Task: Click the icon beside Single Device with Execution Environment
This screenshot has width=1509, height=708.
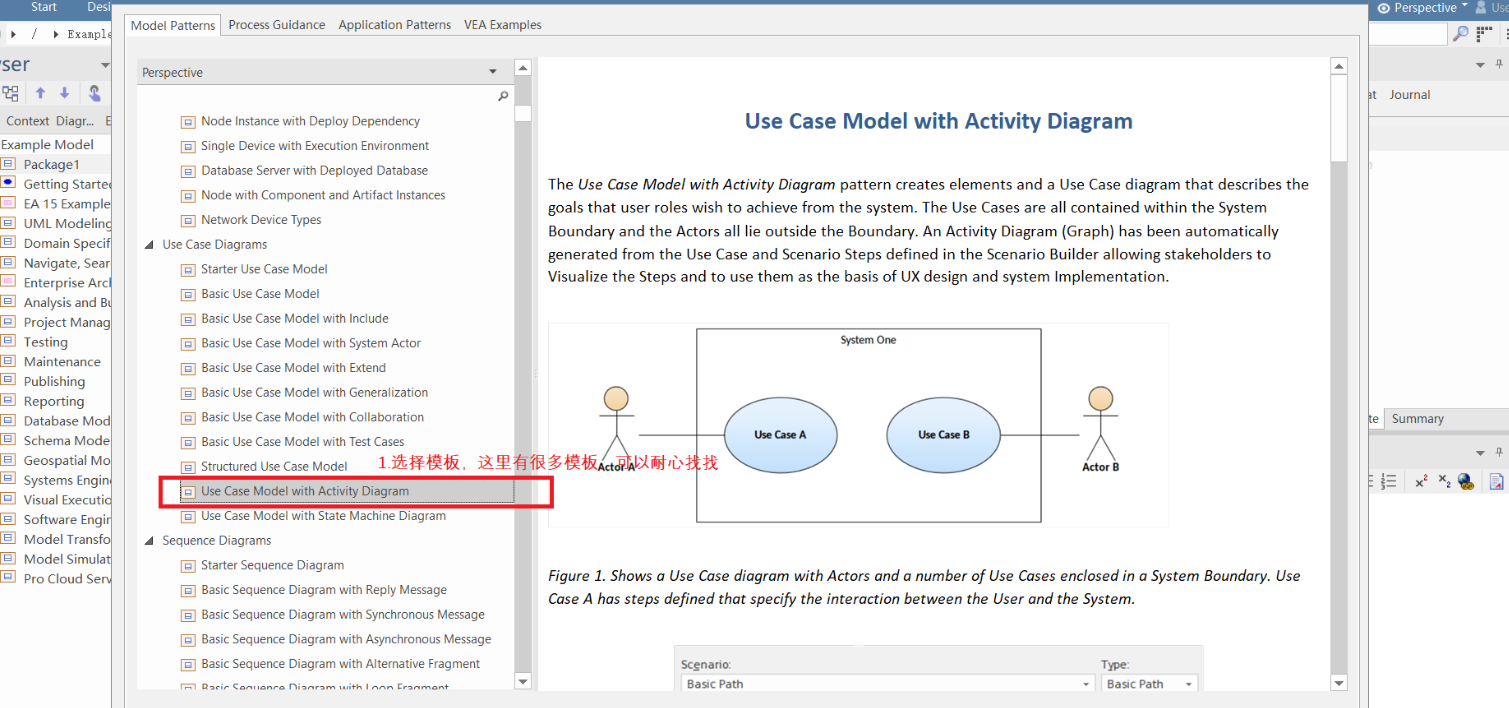Action: click(187, 147)
